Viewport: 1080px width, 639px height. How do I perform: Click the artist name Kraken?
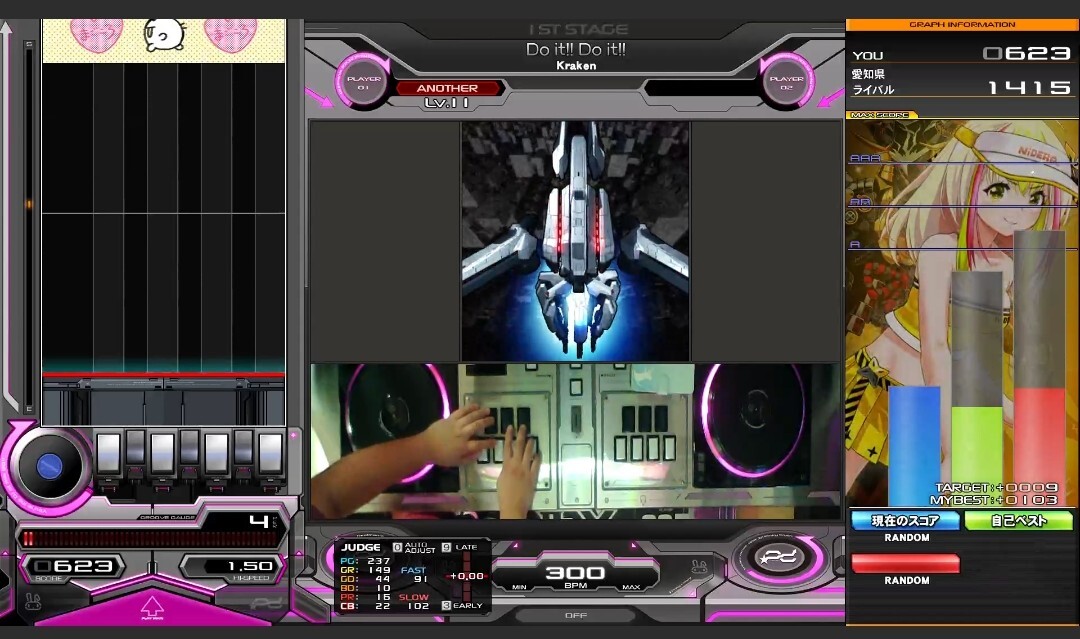[577, 65]
